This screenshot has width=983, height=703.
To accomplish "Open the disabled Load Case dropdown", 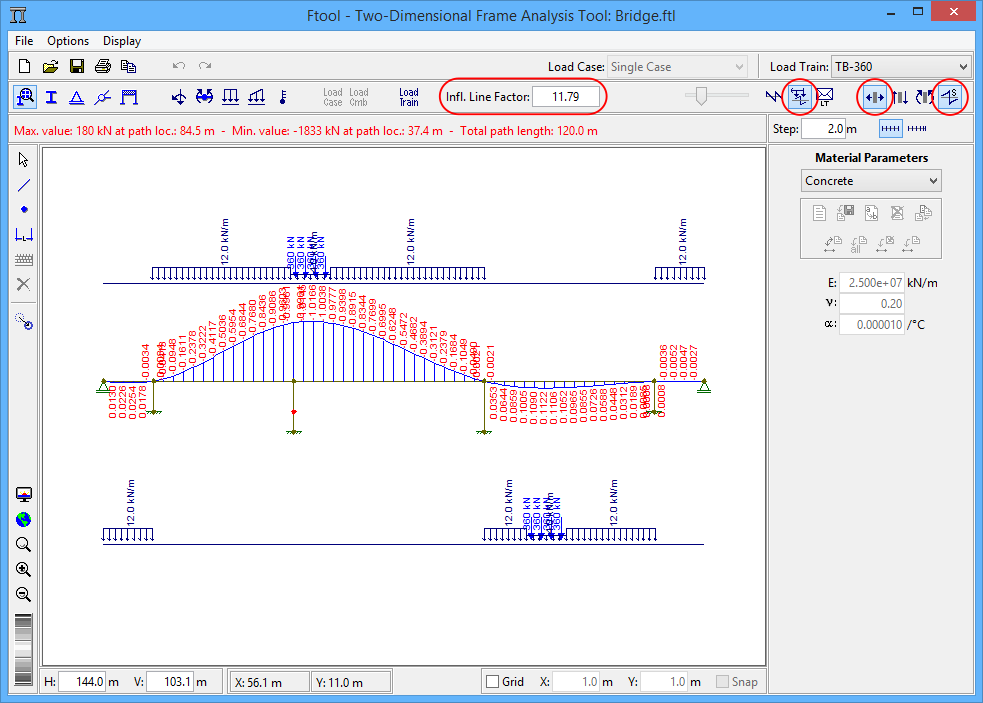I will 677,67.
